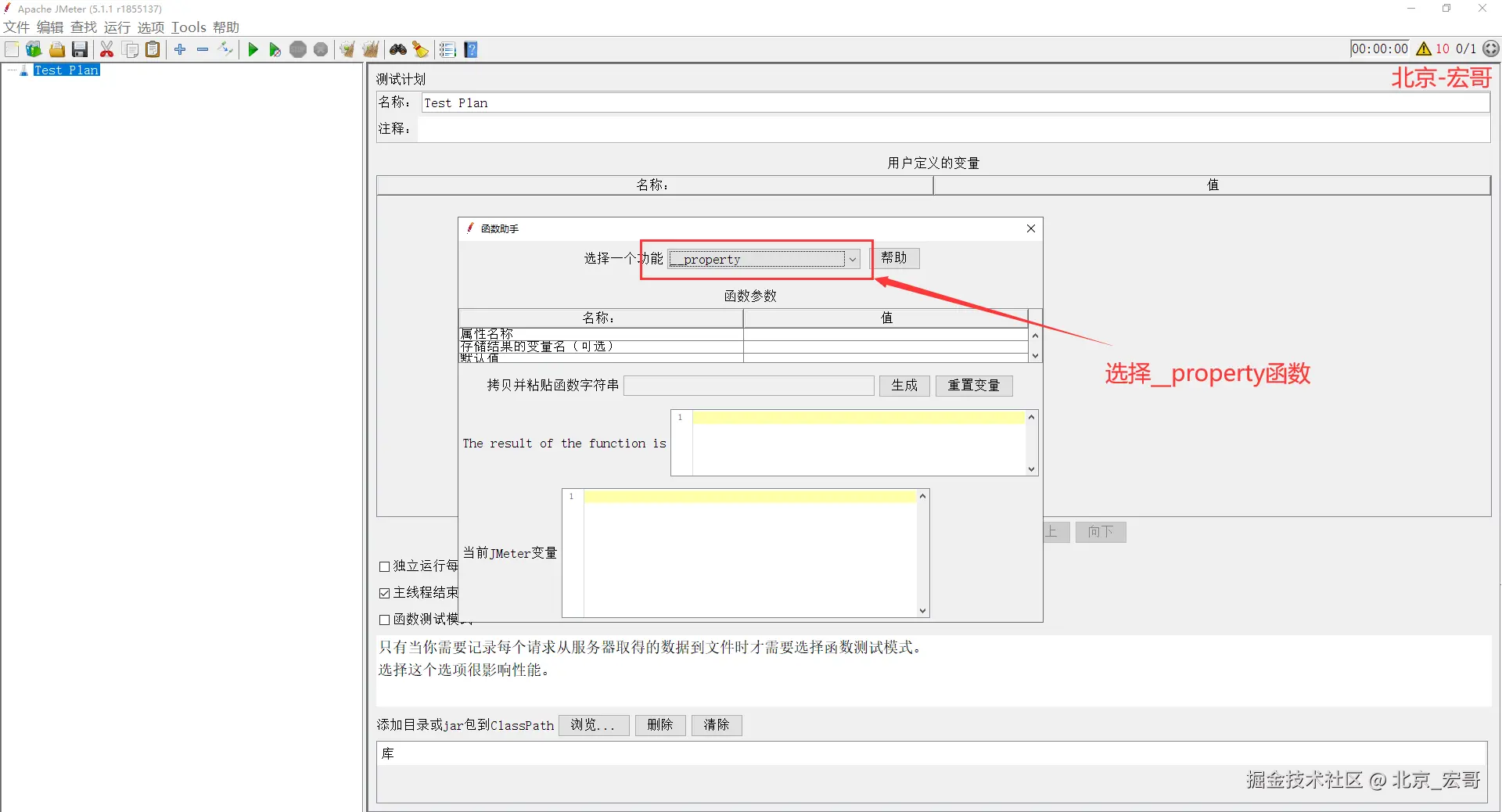Click the 拷贝并粘贴函数字符串 text field
This screenshot has height=812, width=1502.
[x=749, y=386]
